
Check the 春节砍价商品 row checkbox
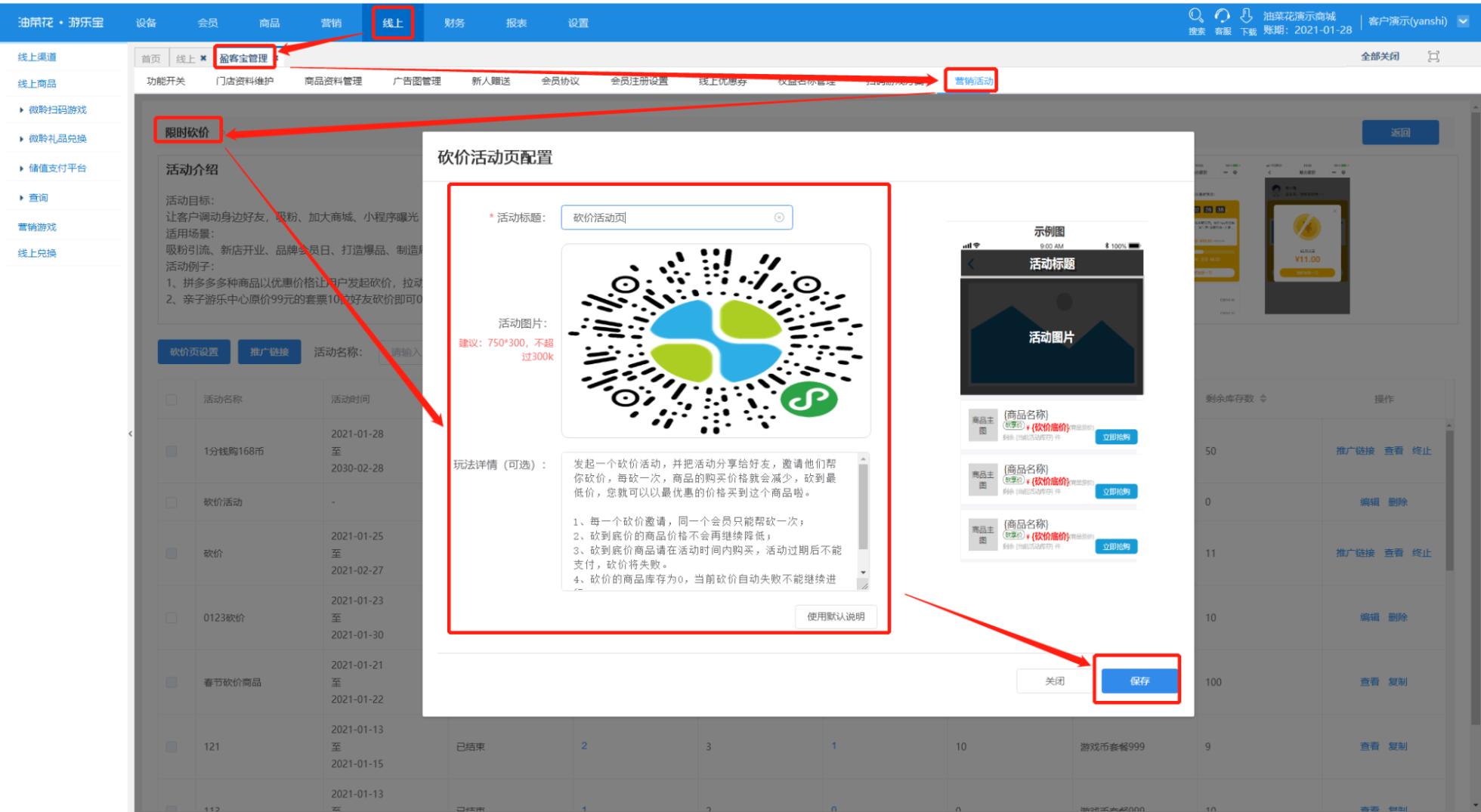pyautogui.click(x=172, y=682)
